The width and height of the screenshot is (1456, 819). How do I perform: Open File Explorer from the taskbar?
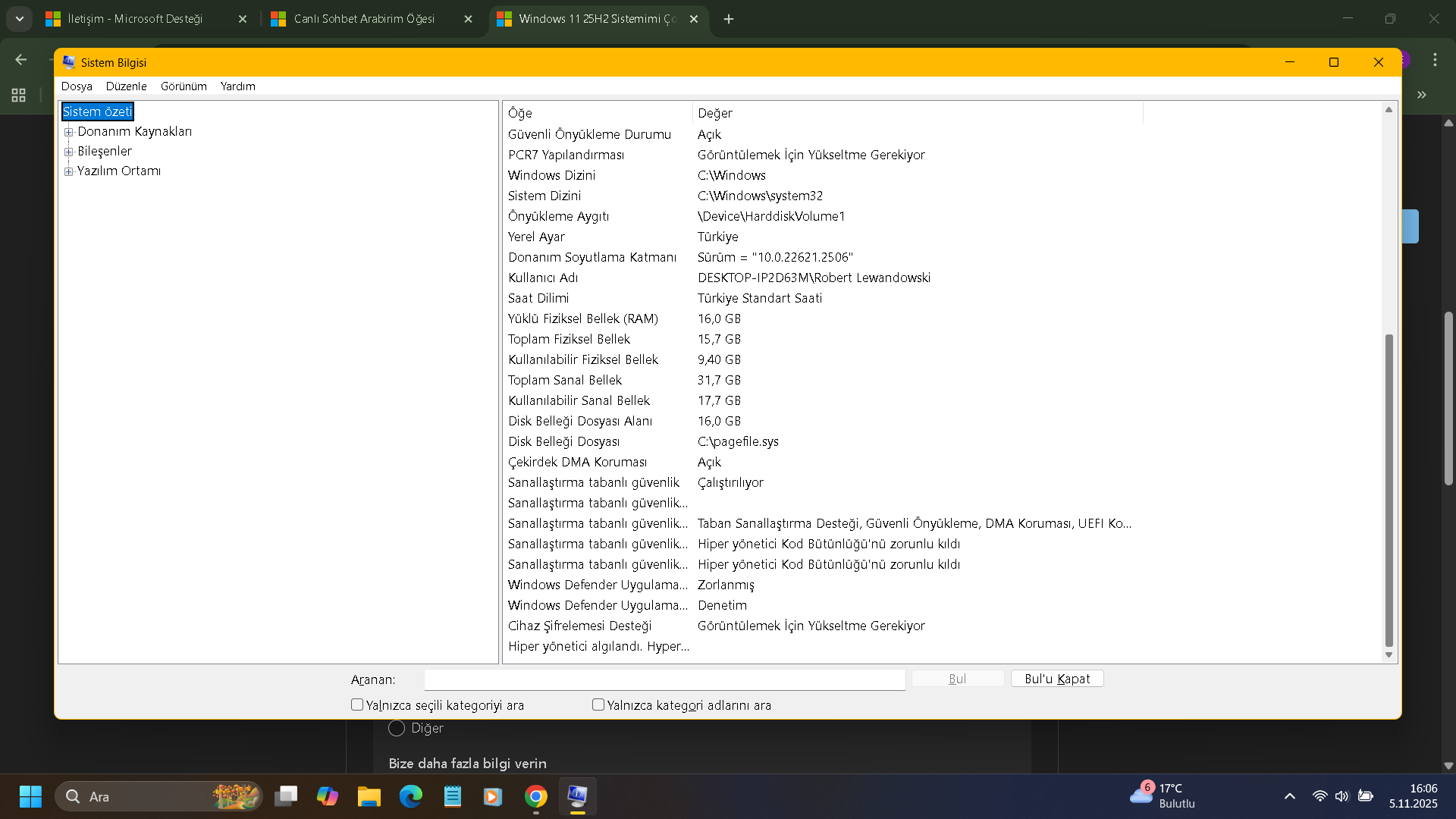pos(369,796)
